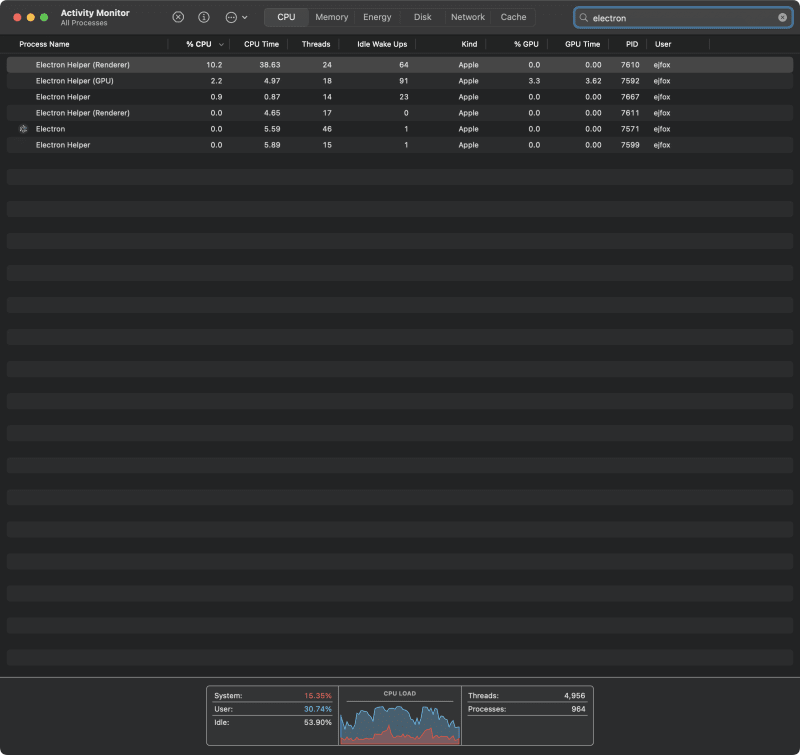Sort processes by PID column
Image resolution: width=800 pixels, height=755 pixels.
[630, 44]
